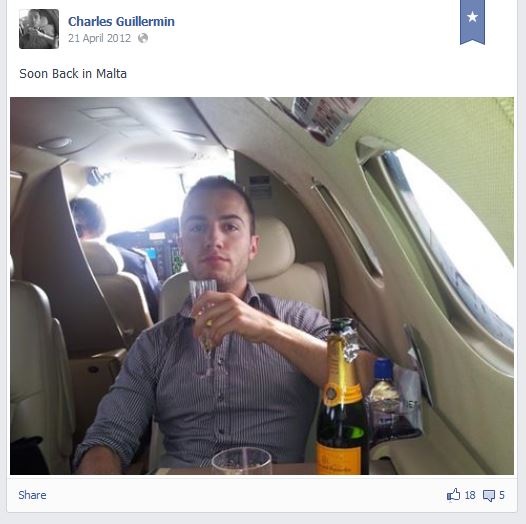Viewport: 526px width, 524px height.
Task: Click the blue-capped water bottle in photo
Action: 382,396
